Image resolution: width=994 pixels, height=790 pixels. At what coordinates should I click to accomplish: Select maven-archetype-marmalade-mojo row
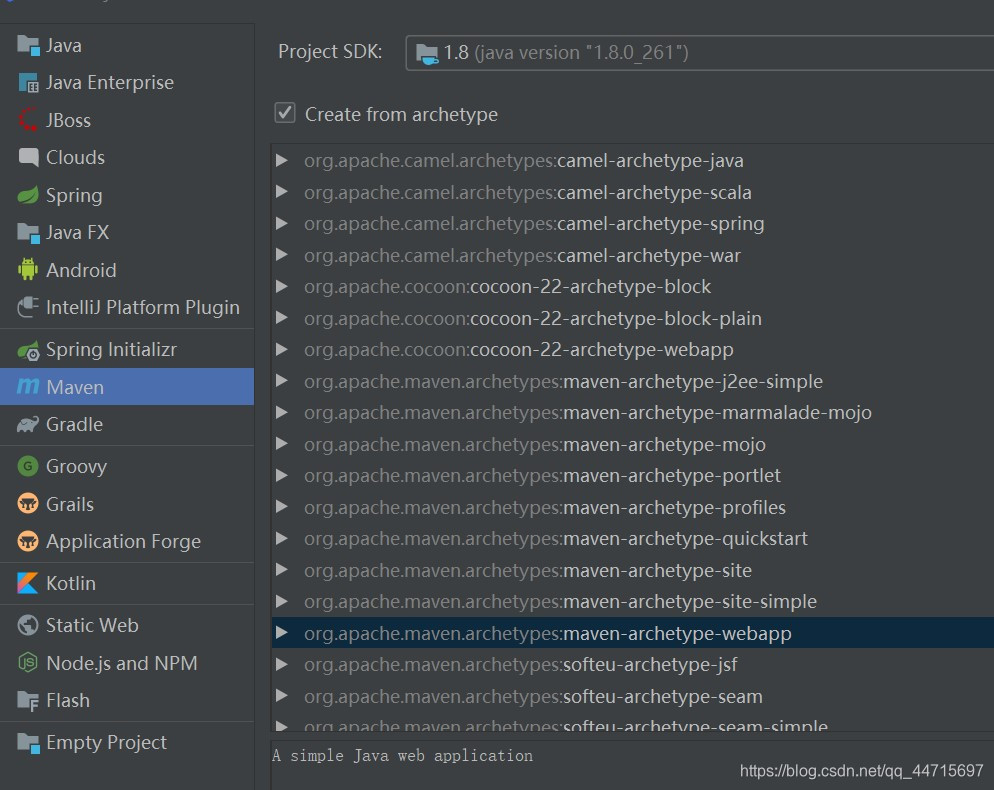tap(633, 413)
